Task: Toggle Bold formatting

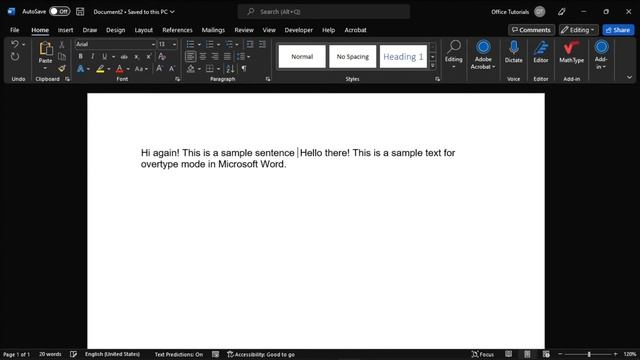Action: 80,56
